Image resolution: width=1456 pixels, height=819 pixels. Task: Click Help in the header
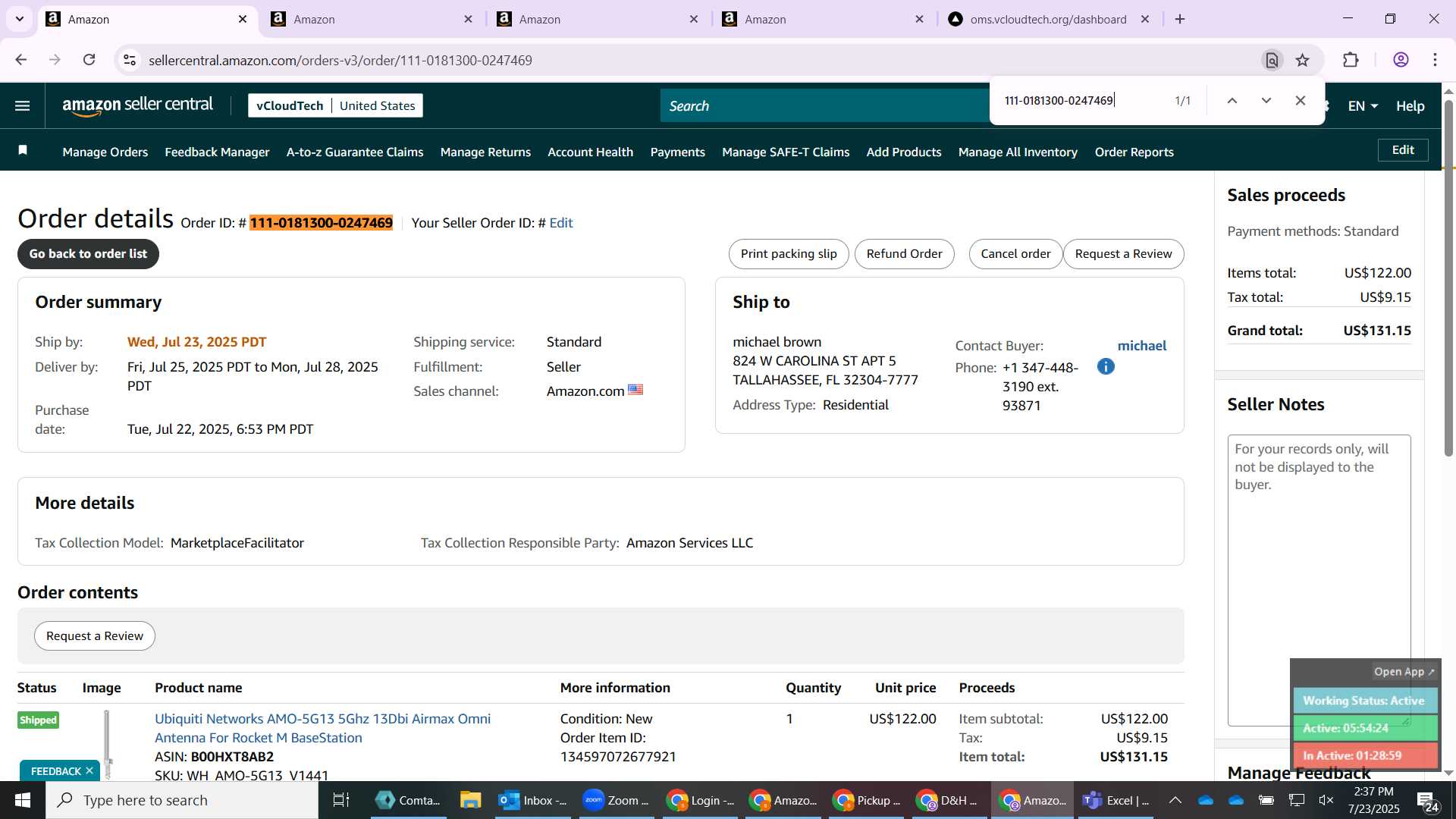click(1410, 106)
